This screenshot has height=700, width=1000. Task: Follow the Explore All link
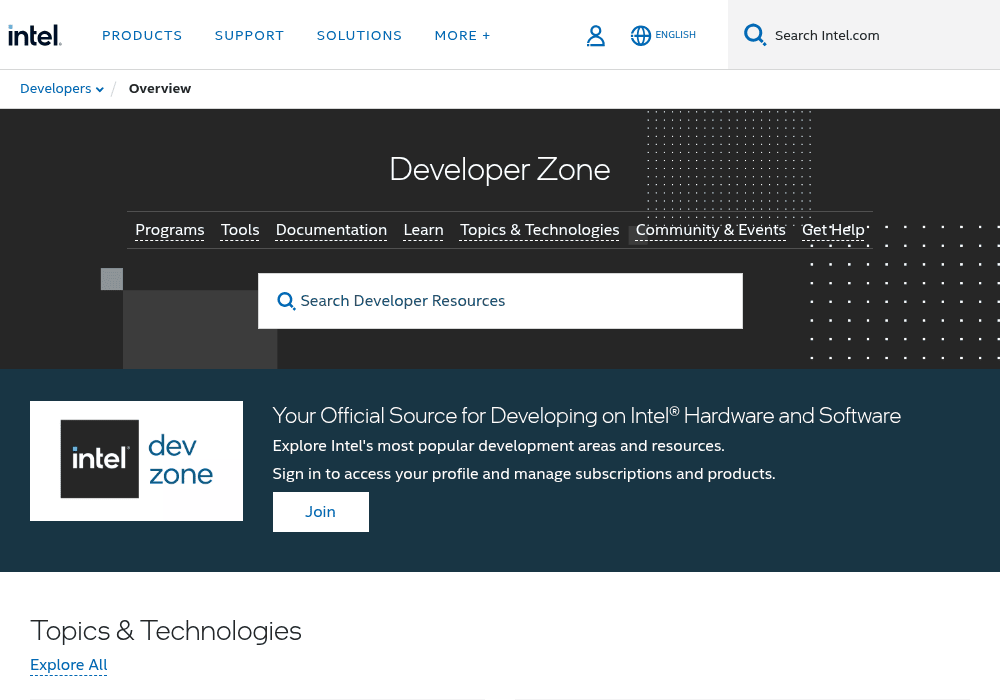[69, 665]
